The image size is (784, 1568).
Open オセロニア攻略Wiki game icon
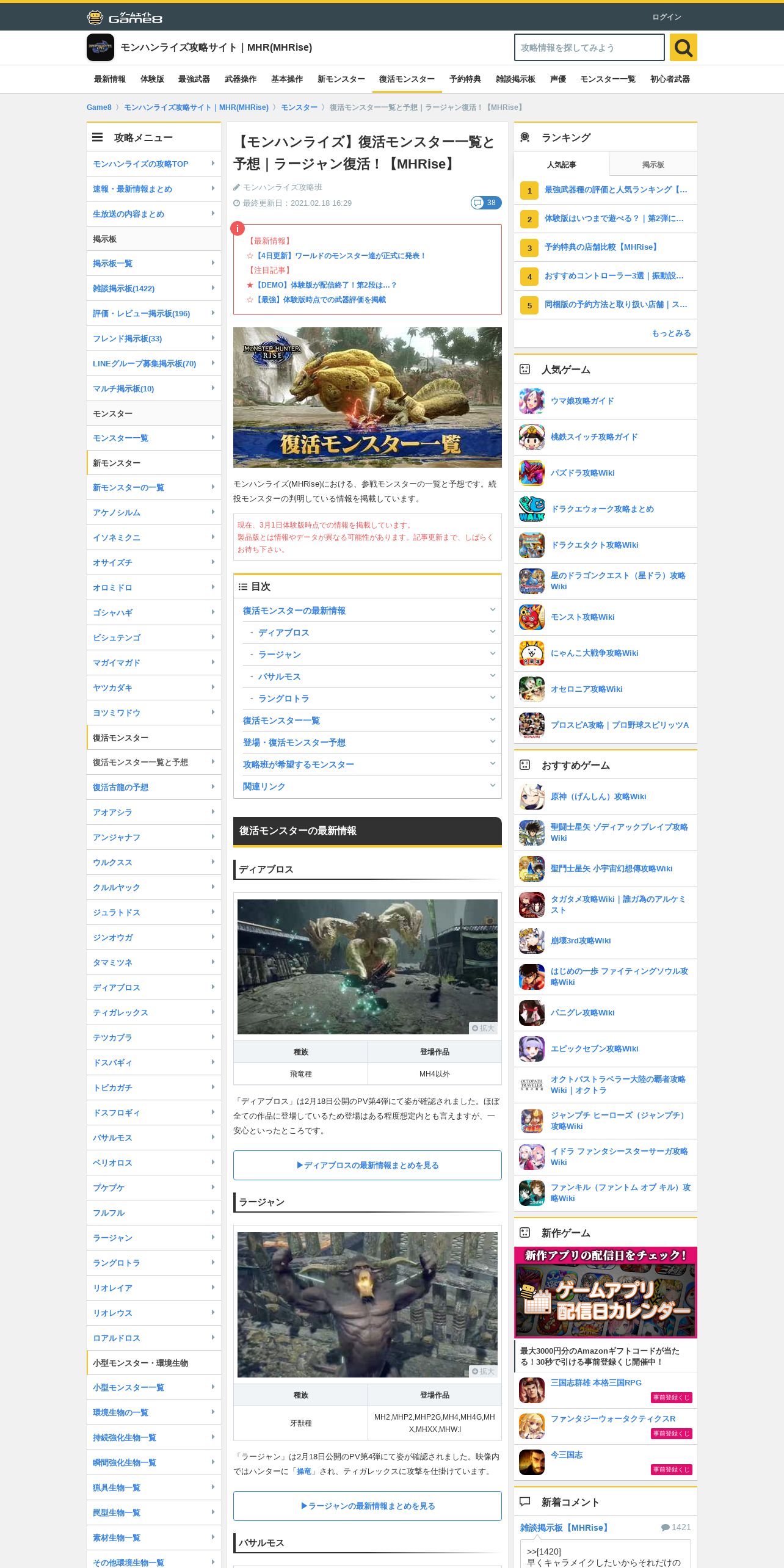click(x=531, y=689)
